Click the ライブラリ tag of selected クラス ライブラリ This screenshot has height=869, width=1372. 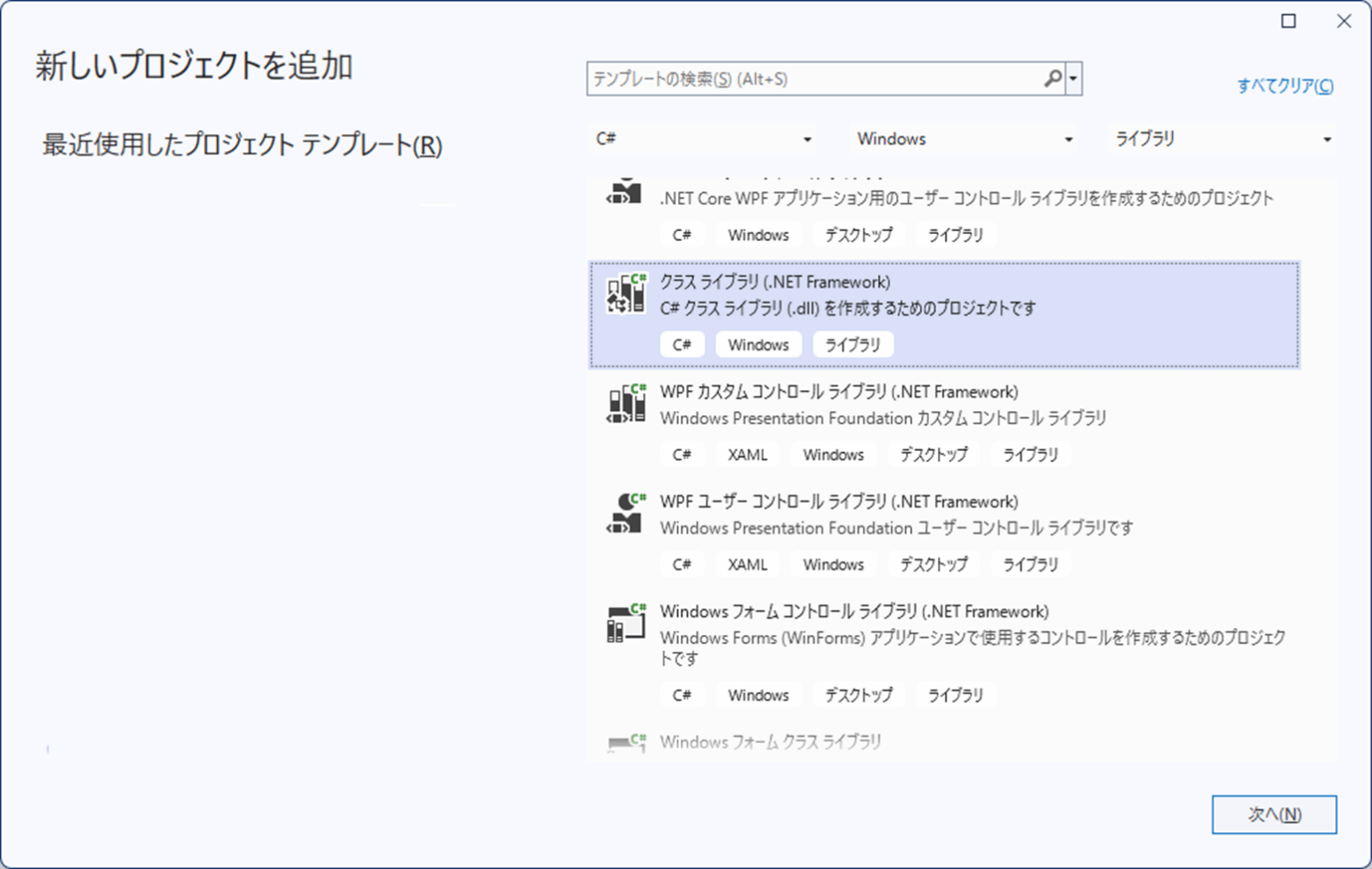click(853, 345)
